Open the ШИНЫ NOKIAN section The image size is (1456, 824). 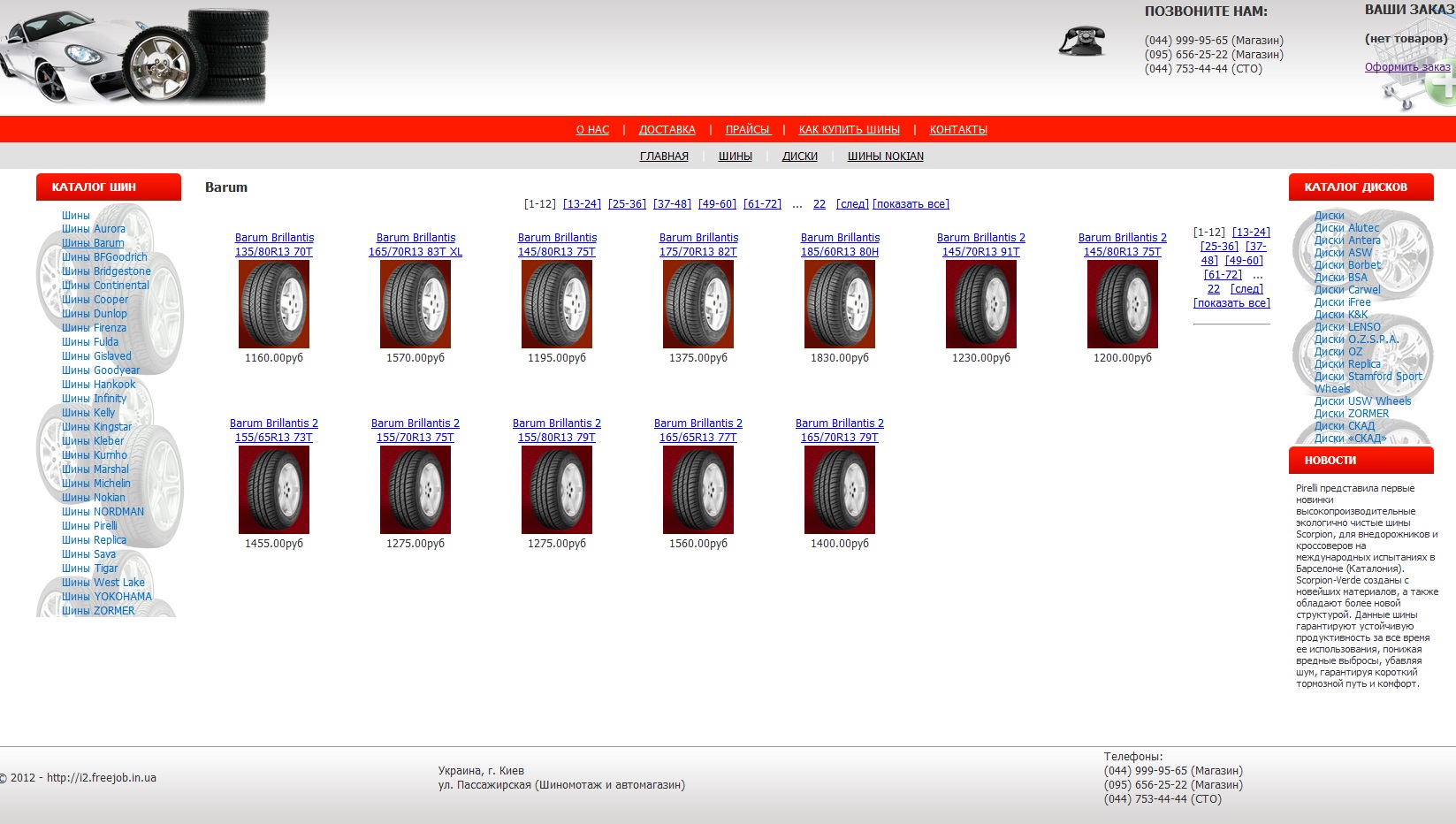tap(885, 156)
